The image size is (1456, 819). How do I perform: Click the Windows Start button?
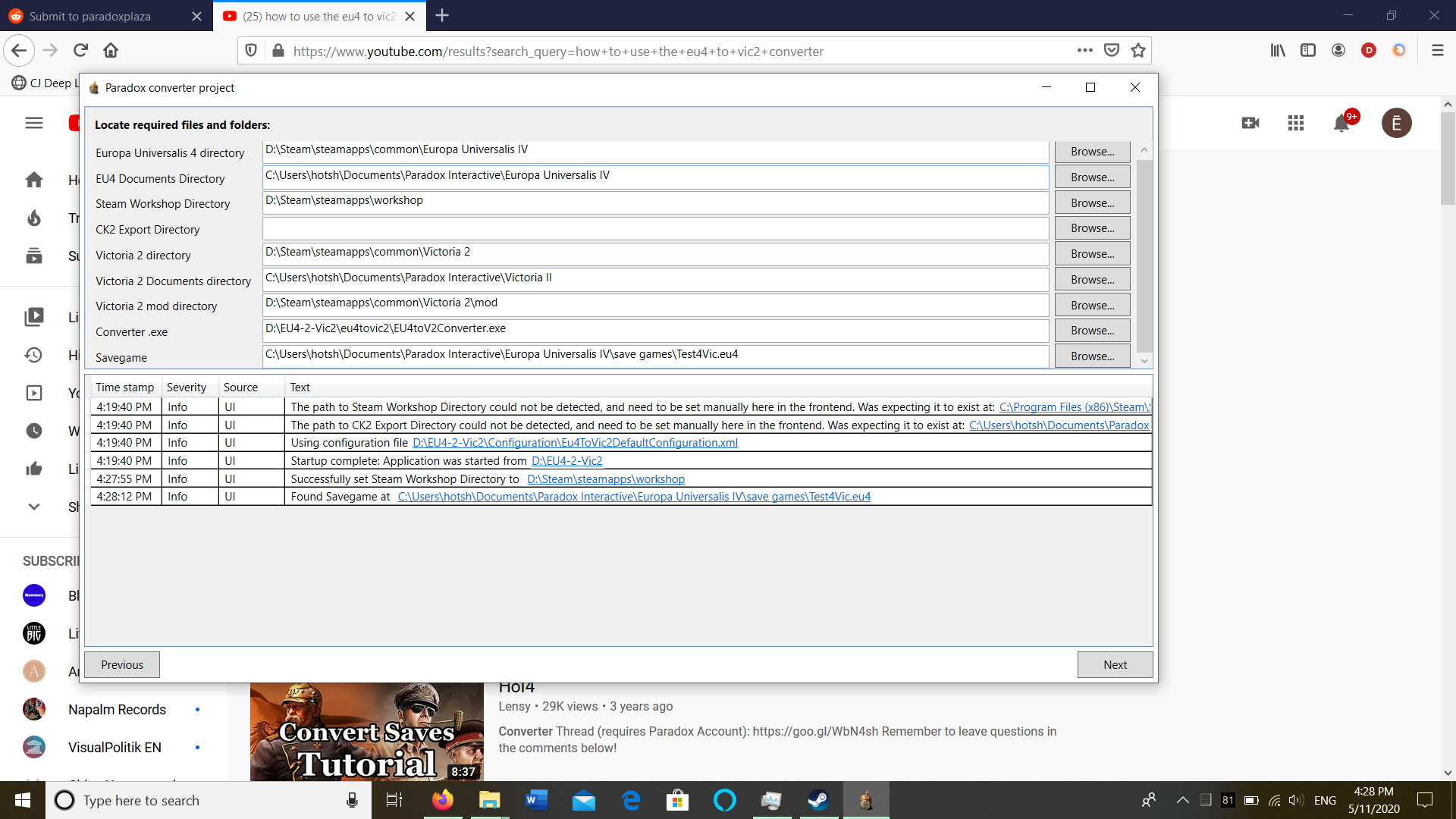[x=23, y=800]
